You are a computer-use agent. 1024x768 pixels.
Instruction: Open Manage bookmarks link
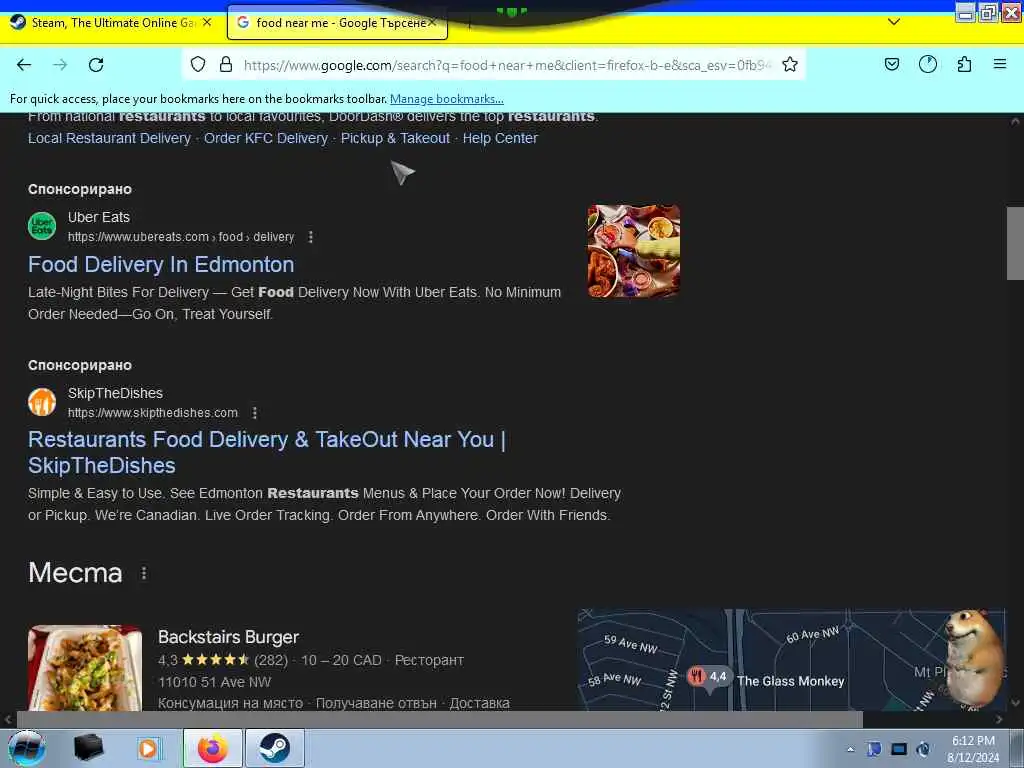[x=447, y=99]
